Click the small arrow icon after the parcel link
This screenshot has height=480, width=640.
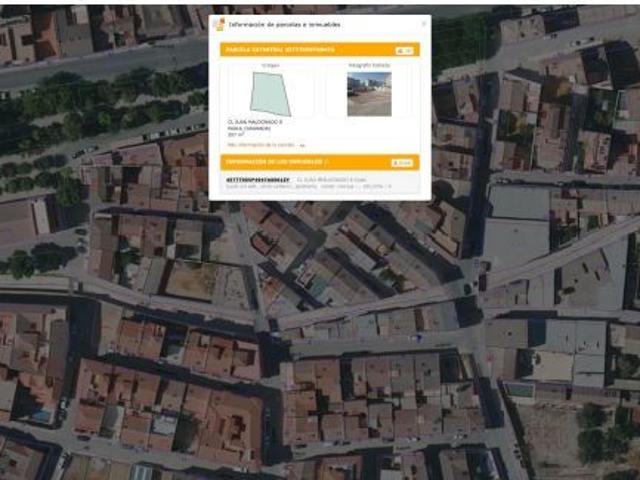[302, 145]
